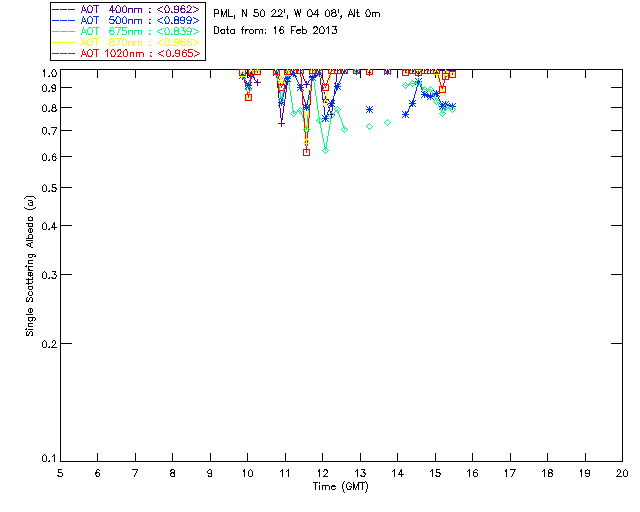Image resolution: width=640 pixels, height=512 pixels.
Task: Click the x-axis tick label '16'
Action: [x=473, y=473]
